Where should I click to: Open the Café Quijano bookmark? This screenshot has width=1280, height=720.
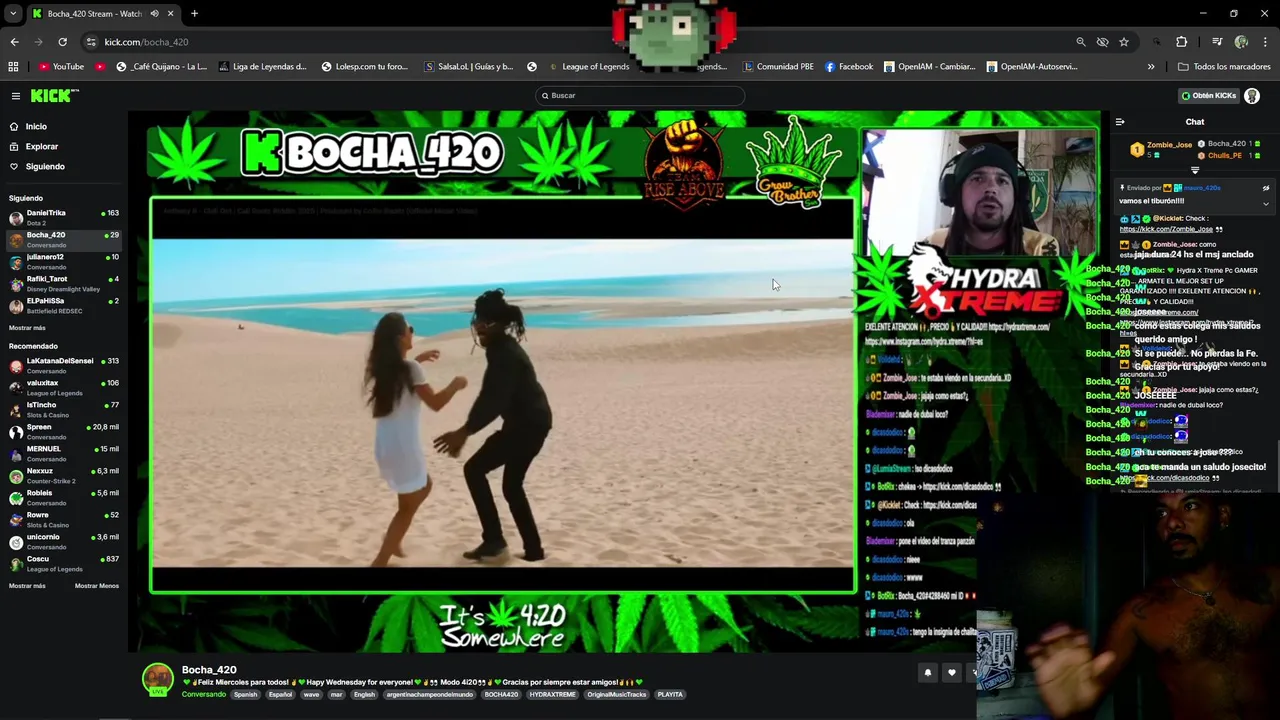(161, 67)
